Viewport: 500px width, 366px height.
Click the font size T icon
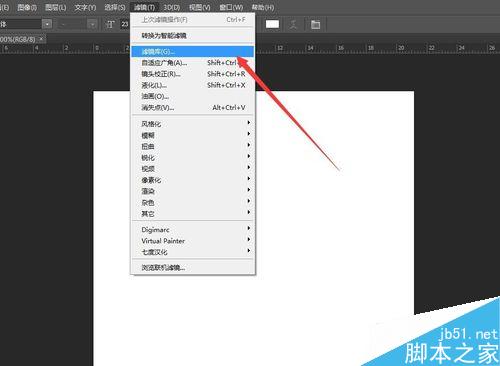tap(110, 24)
